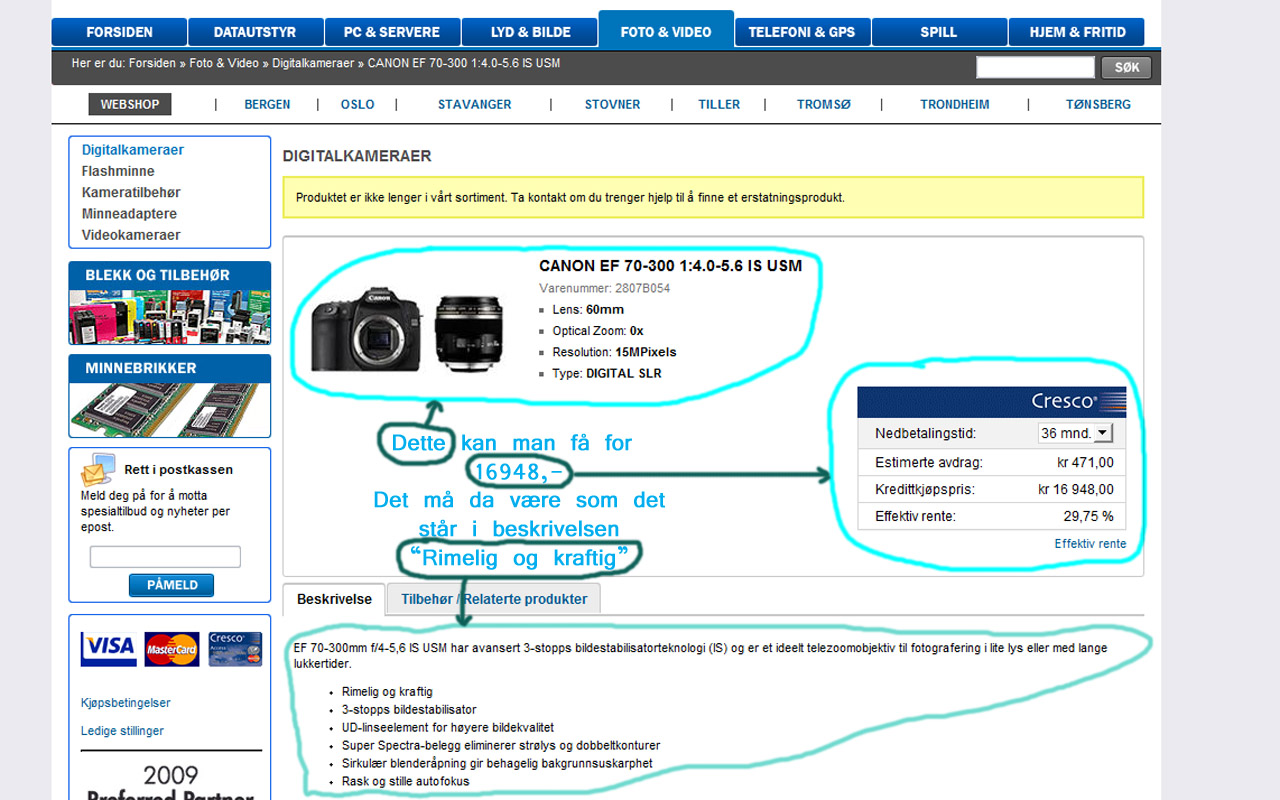Screen dimensions: 1280x800
Task: Choose the TROMSØ store link
Action: (x=824, y=104)
